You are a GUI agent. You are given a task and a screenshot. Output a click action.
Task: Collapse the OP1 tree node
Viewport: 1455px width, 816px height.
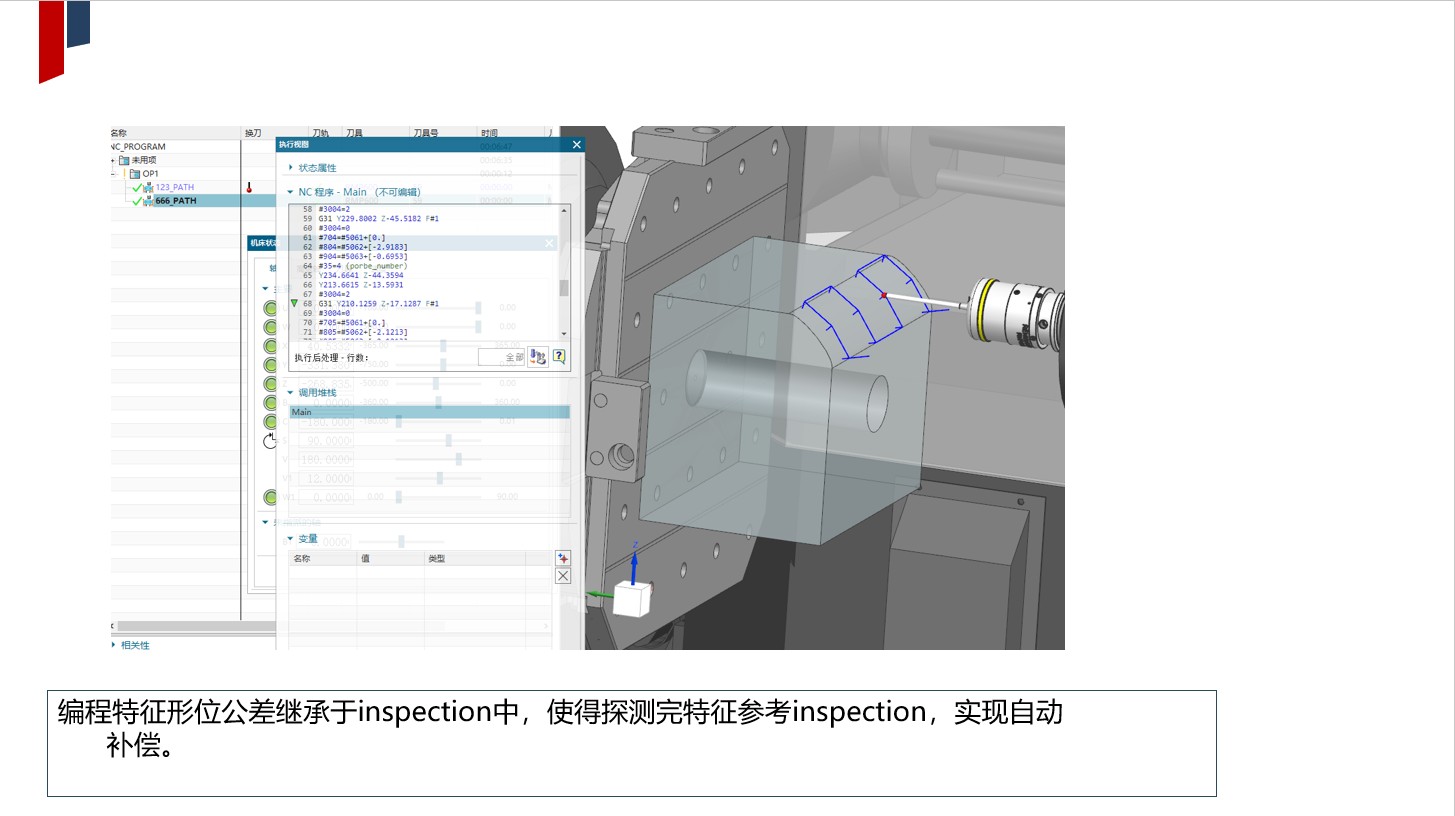coord(113,174)
